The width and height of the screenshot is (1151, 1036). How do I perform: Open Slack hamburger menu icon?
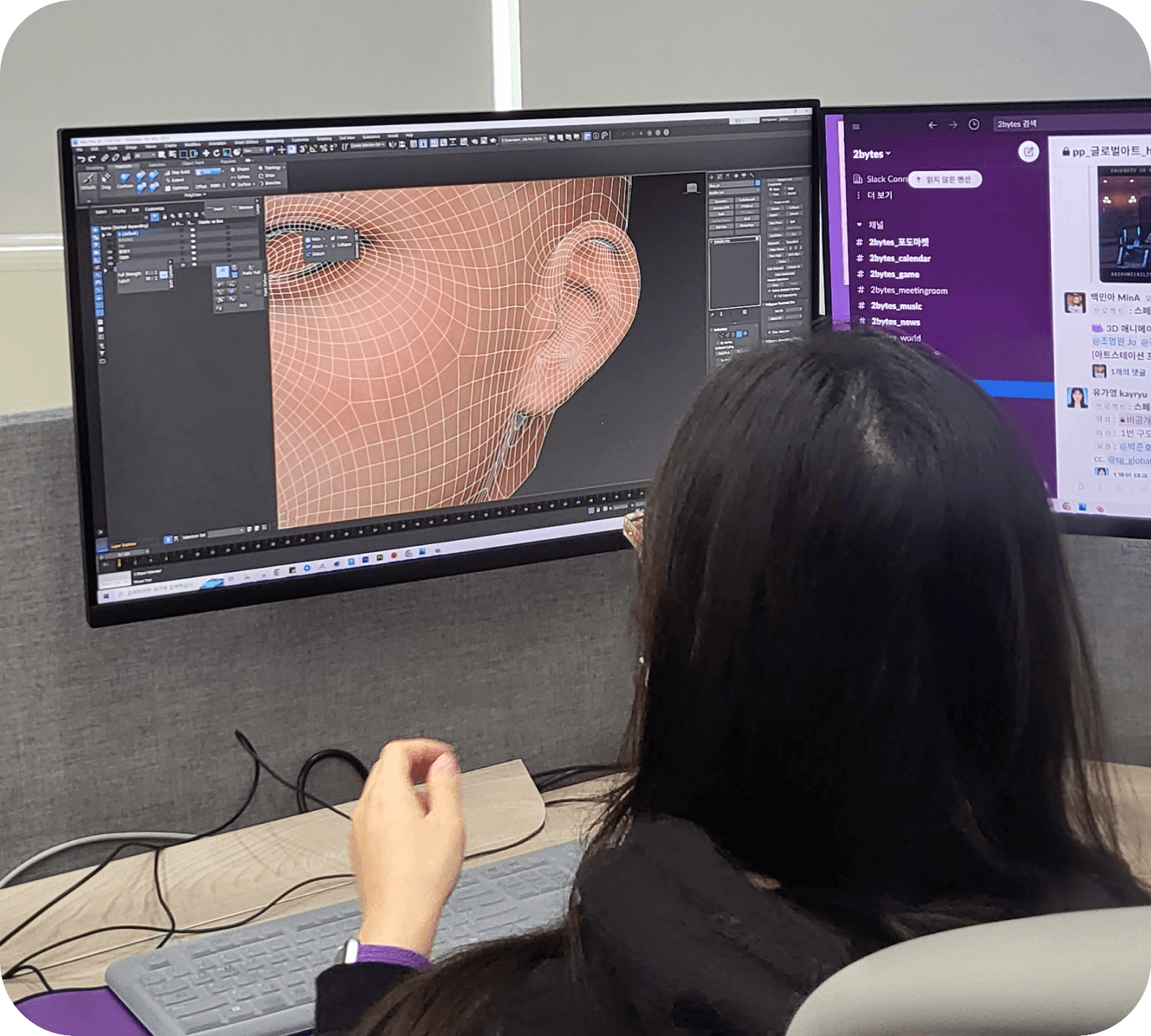pos(856,127)
